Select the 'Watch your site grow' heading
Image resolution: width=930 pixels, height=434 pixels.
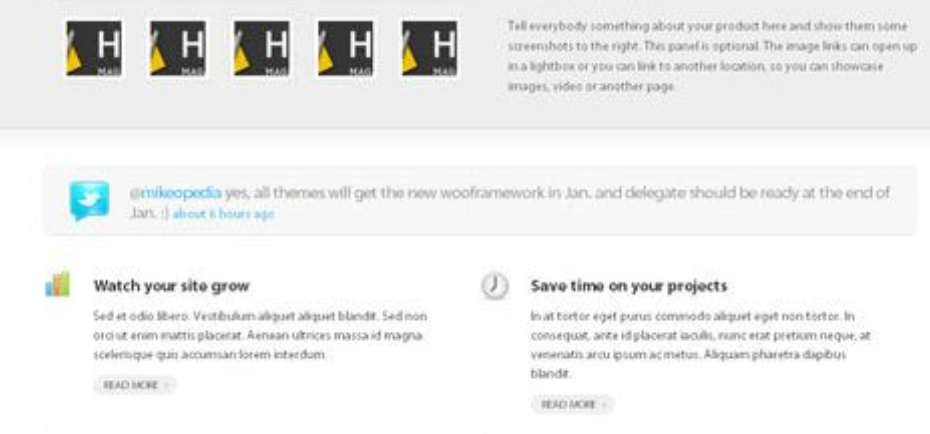coord(171,286)
